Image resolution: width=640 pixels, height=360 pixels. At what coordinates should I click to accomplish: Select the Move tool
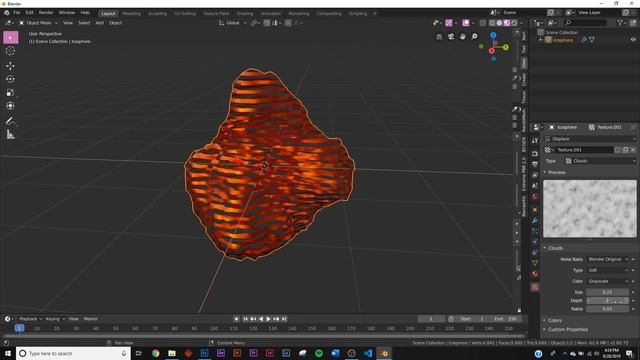click(11, 66)
